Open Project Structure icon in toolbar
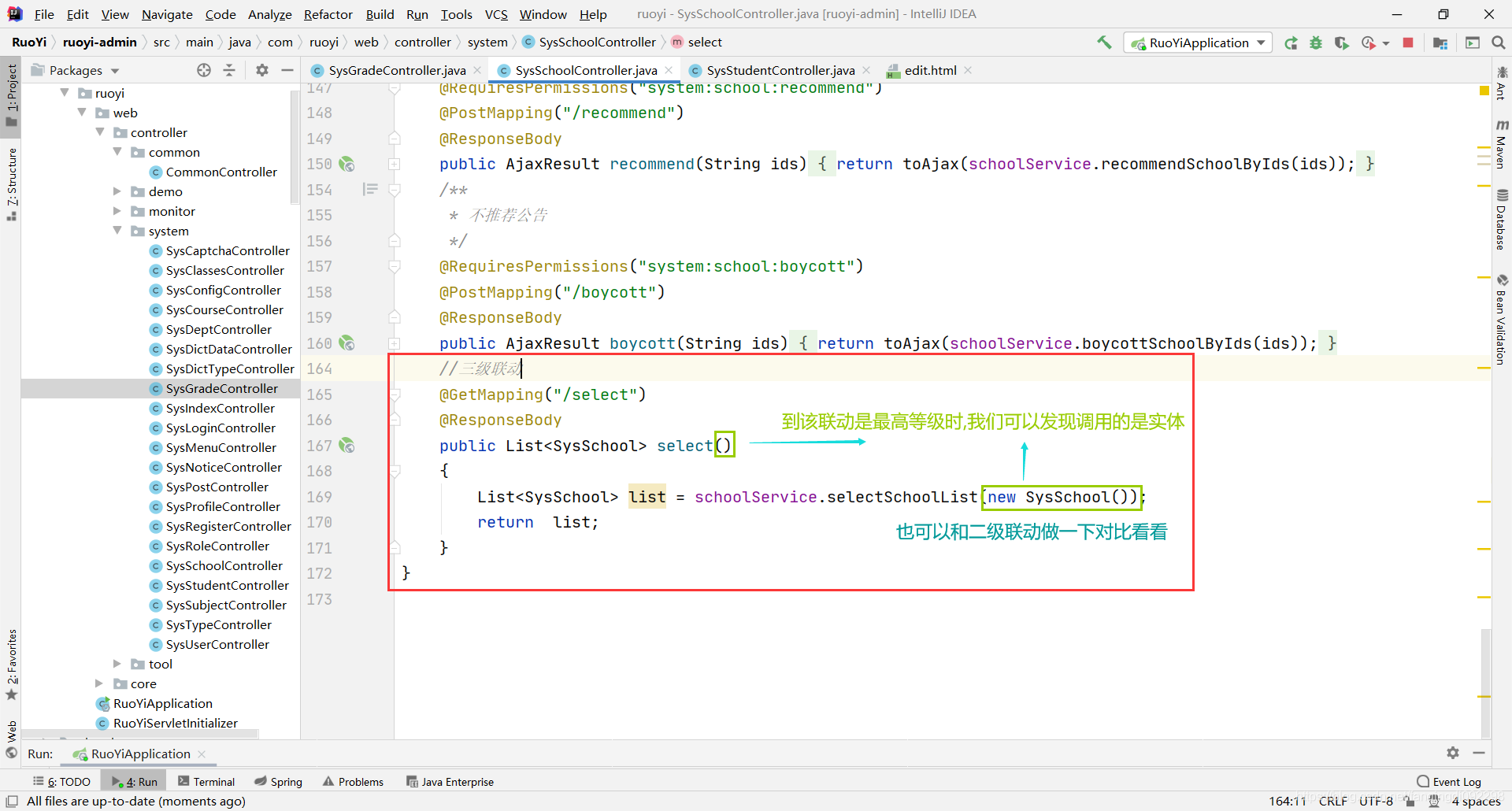 coord(1440,43)
